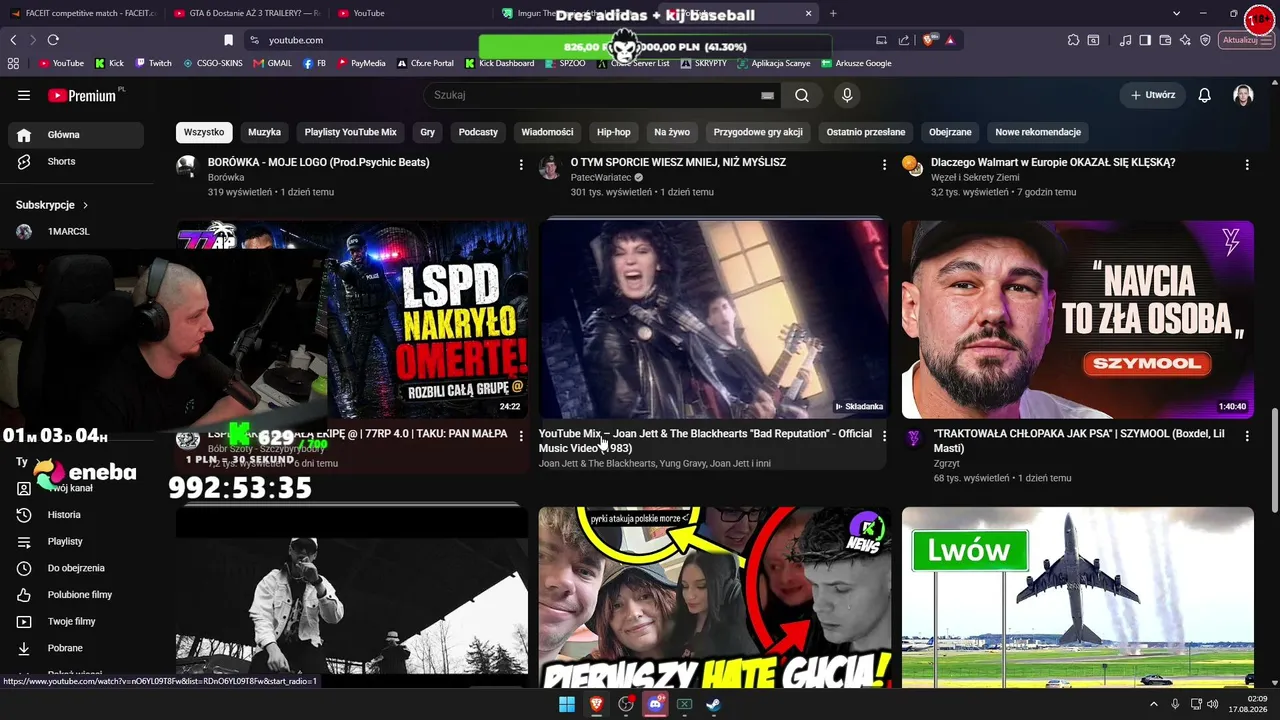Screen dimensions: 1280x720
Task: Select the Obejrzane filter chip
Action: click(x=950, y=132)
